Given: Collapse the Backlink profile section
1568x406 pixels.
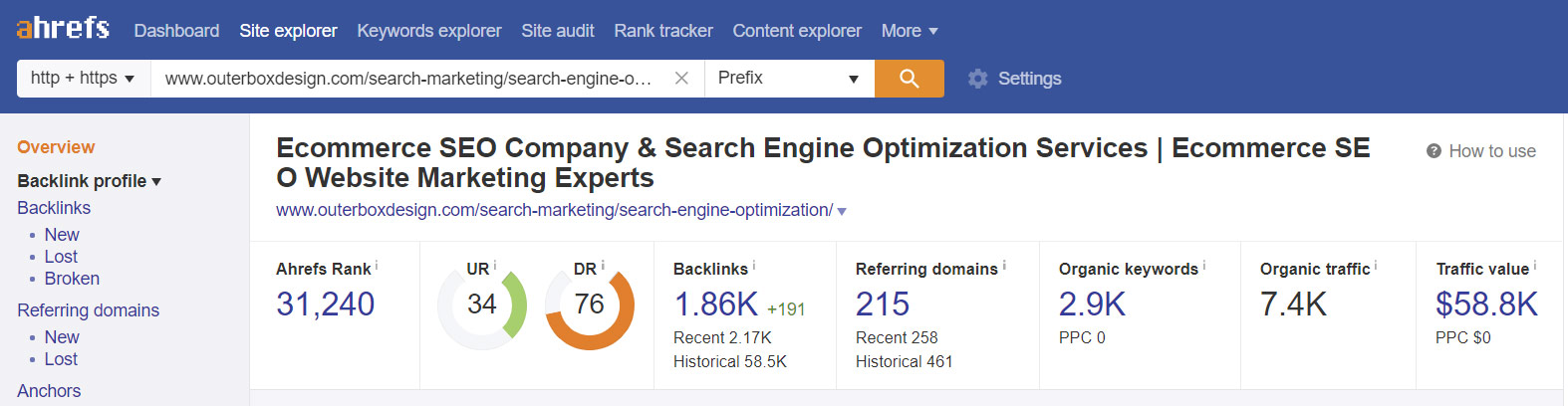Looking at the screenshot, I should pyautogui.click(x=89, y=181).
